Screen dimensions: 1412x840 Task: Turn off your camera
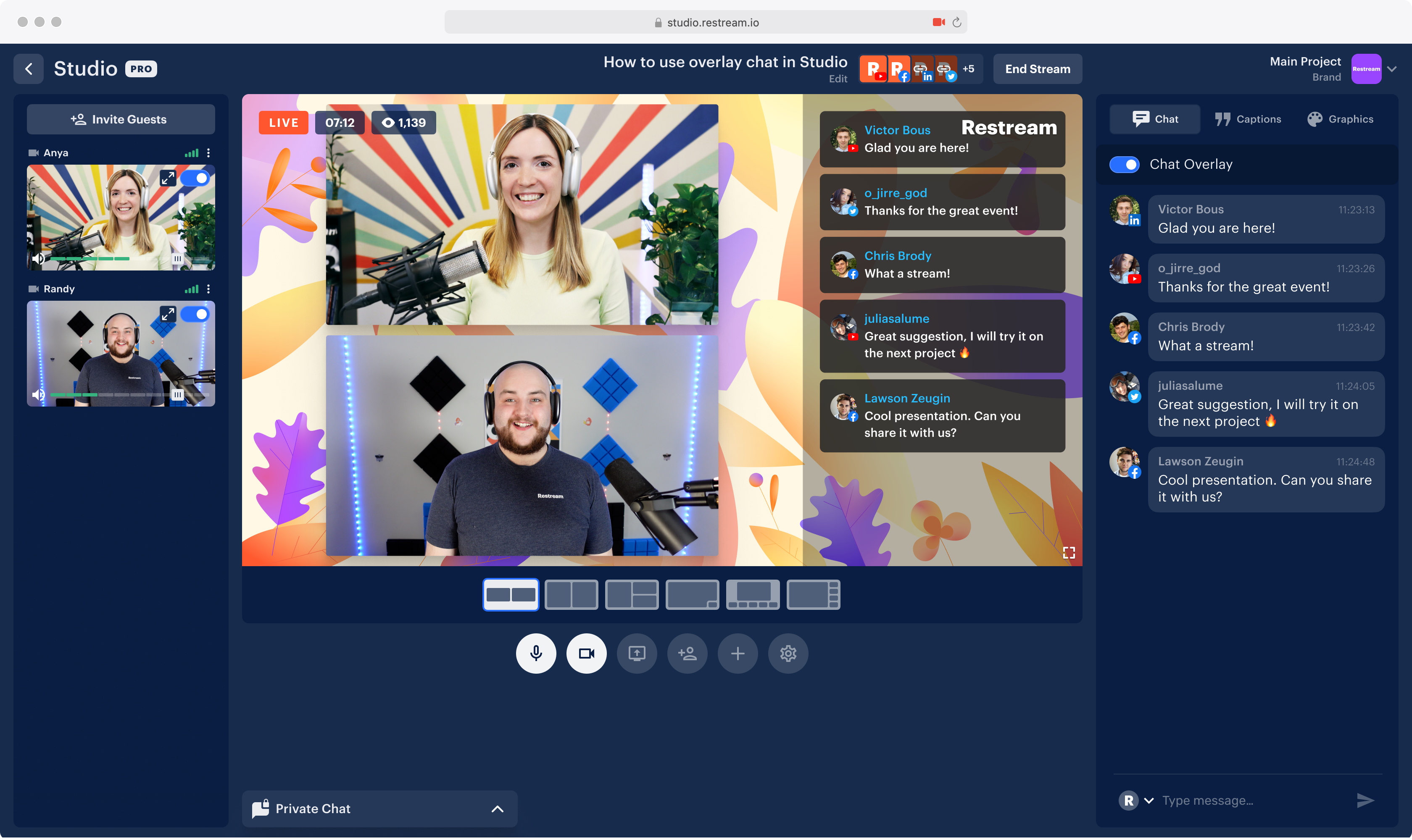(586, 653)
